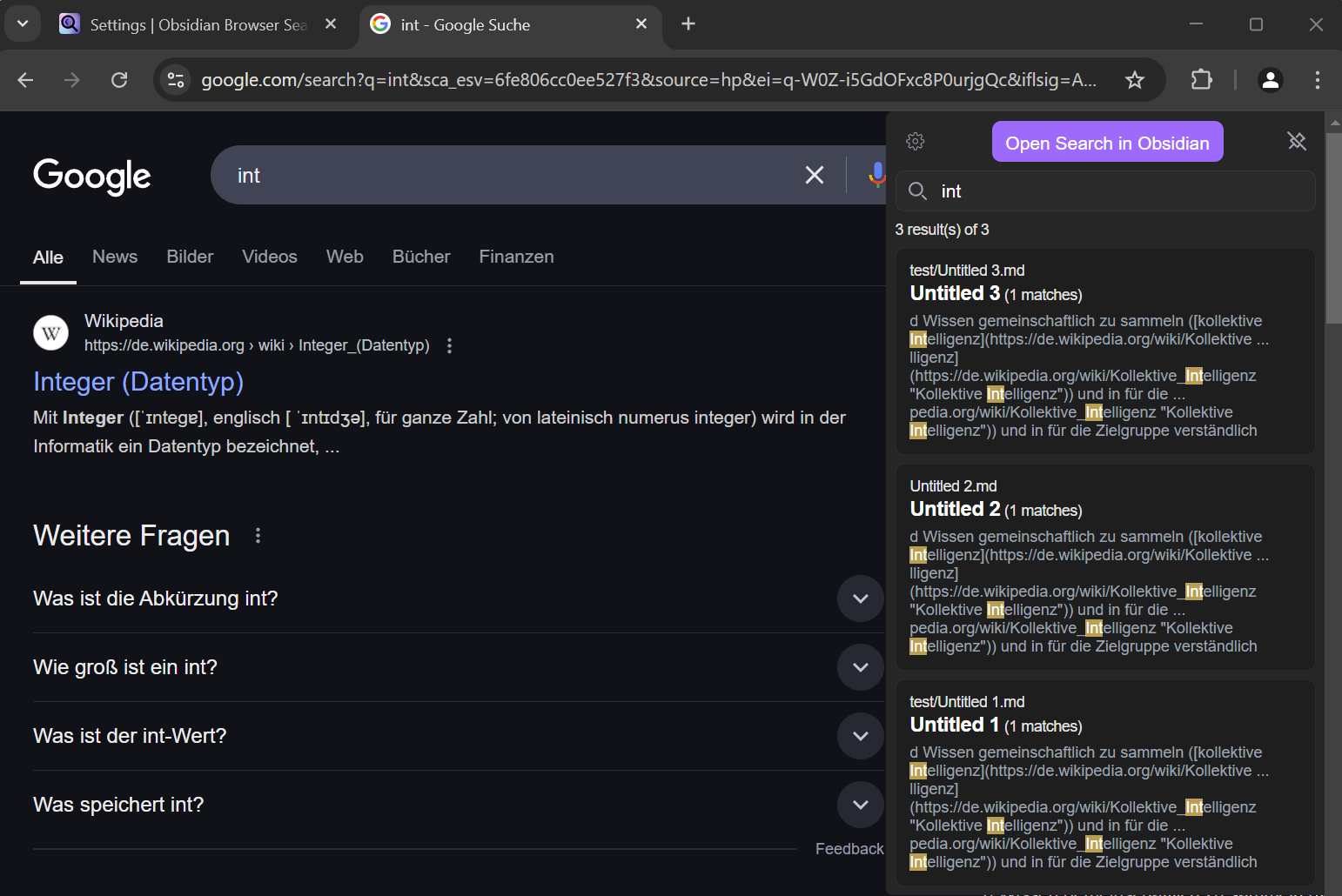Viewport: 1342px width, 896px height.
Task: View site information icon in address bar
Action: pyautogui.click(x=176, y=80)
